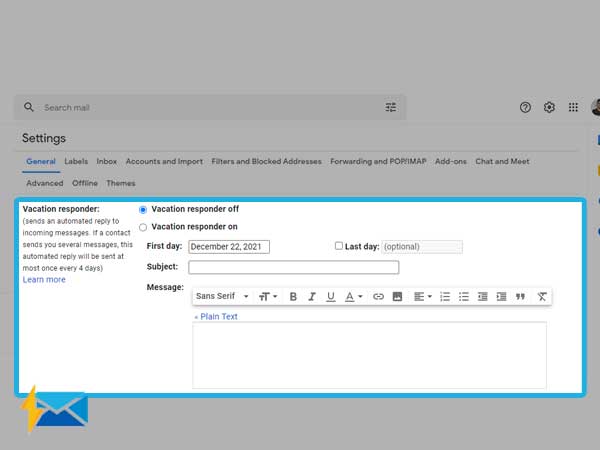Decrease the indent of text

pos(483,297)
